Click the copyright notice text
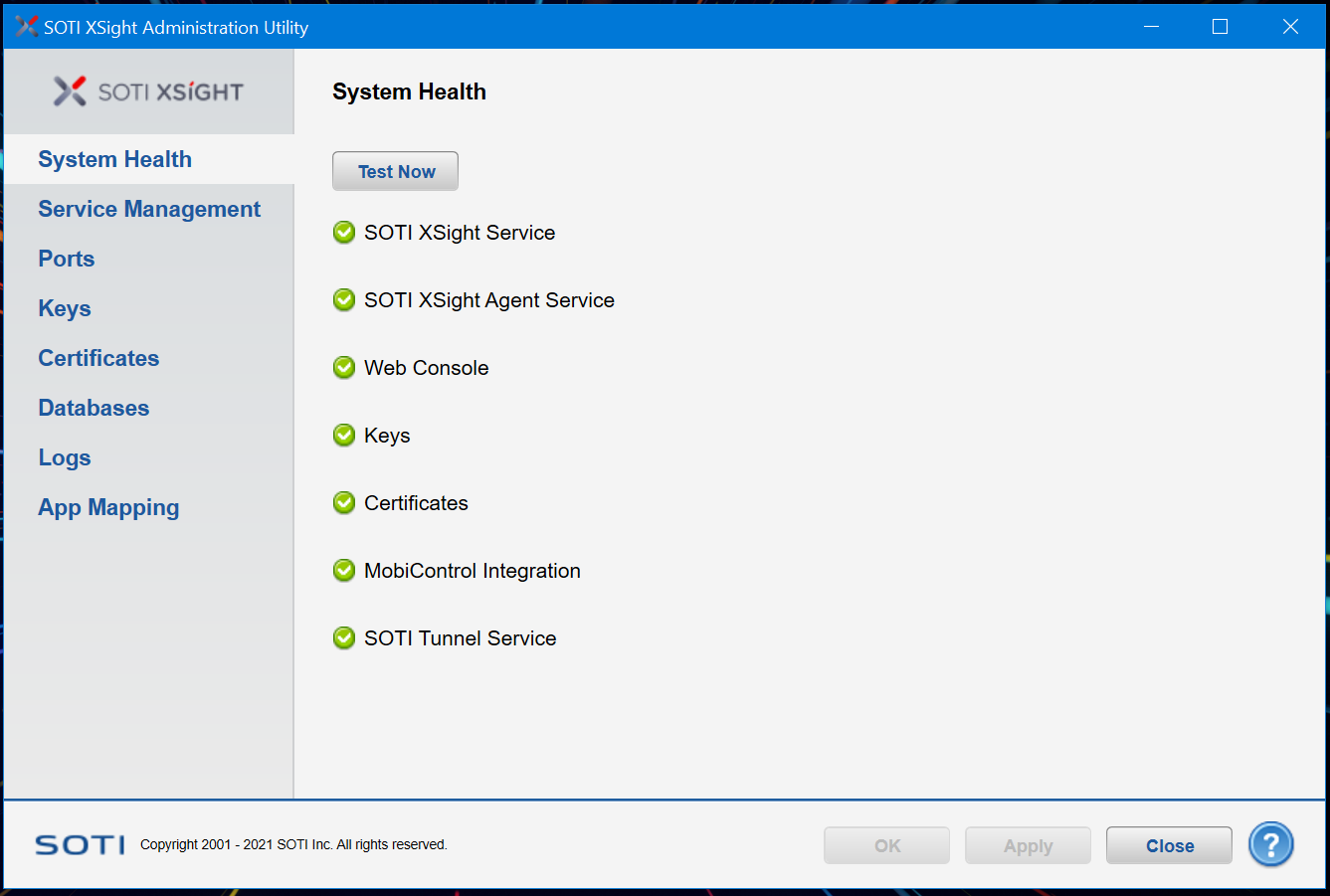This screenshot has height=896, width=1330. coord(293,844)
